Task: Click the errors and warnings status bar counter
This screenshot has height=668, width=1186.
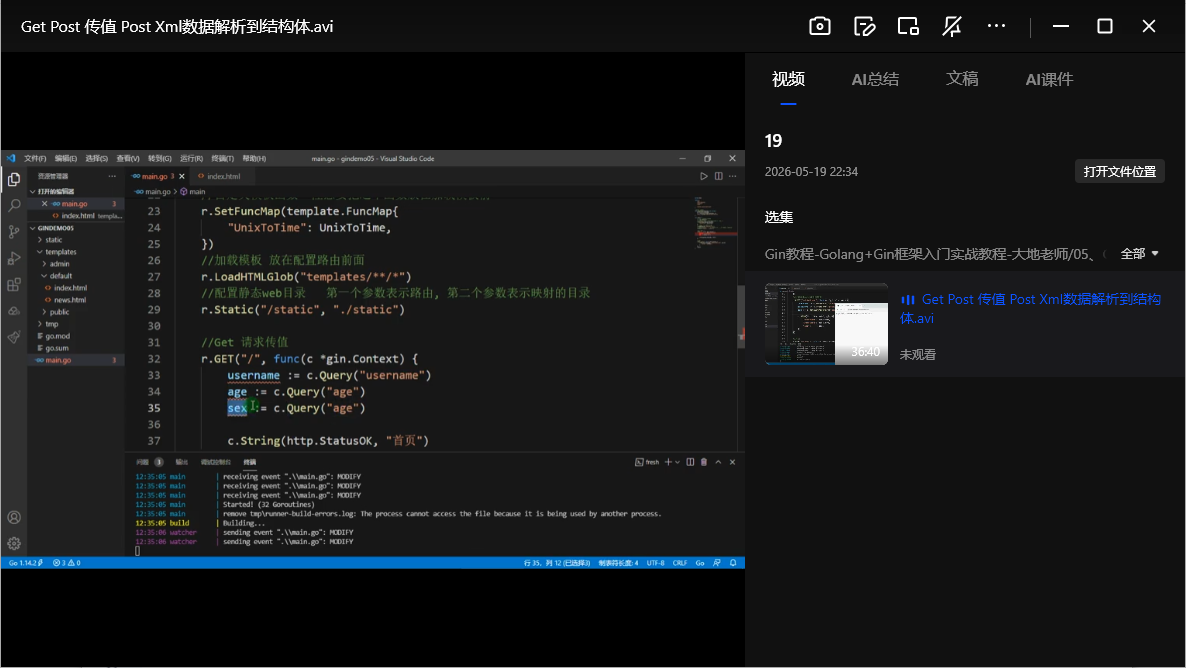Action: tap(67, 563)
